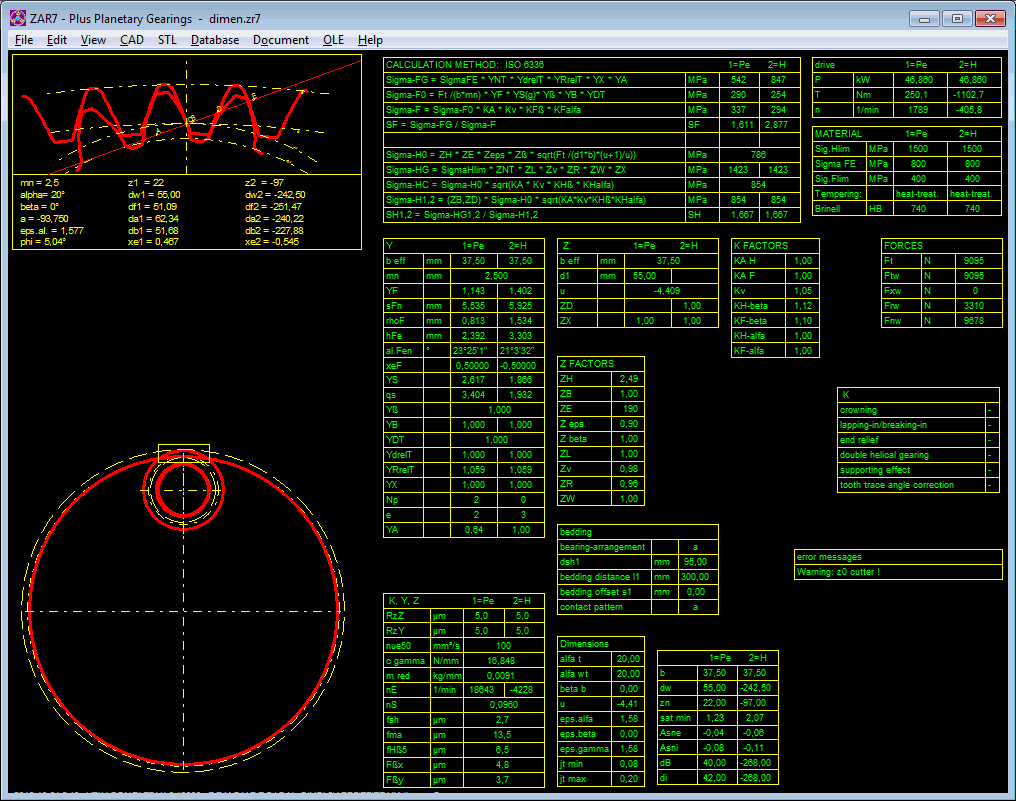Open the View menu

93,40
